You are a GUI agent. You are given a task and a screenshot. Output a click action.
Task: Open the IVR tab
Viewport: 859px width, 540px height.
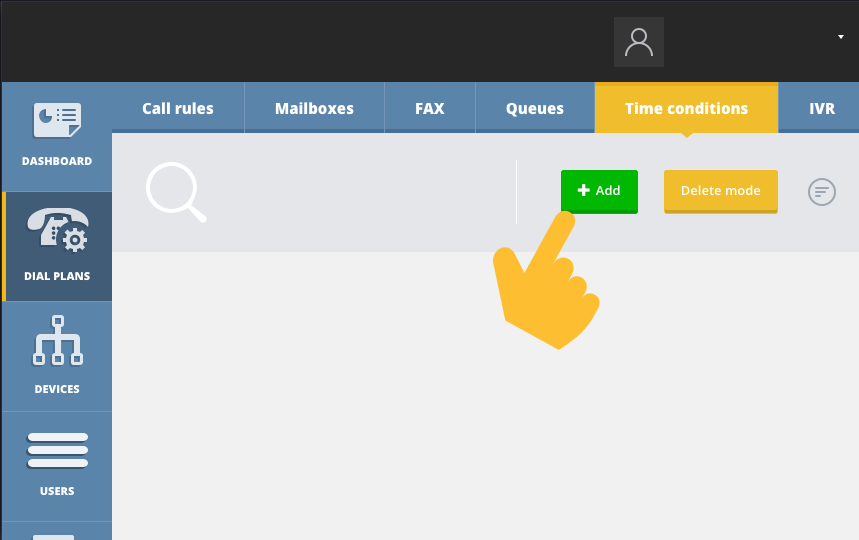coord(821,108)
